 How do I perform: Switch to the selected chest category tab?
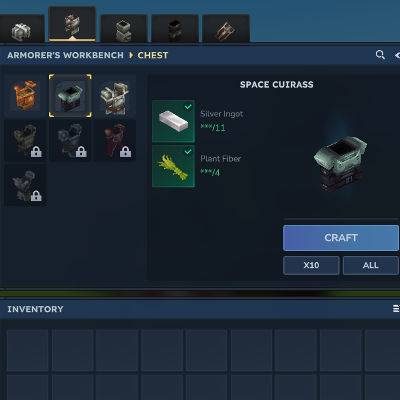[x=72, y=25]
